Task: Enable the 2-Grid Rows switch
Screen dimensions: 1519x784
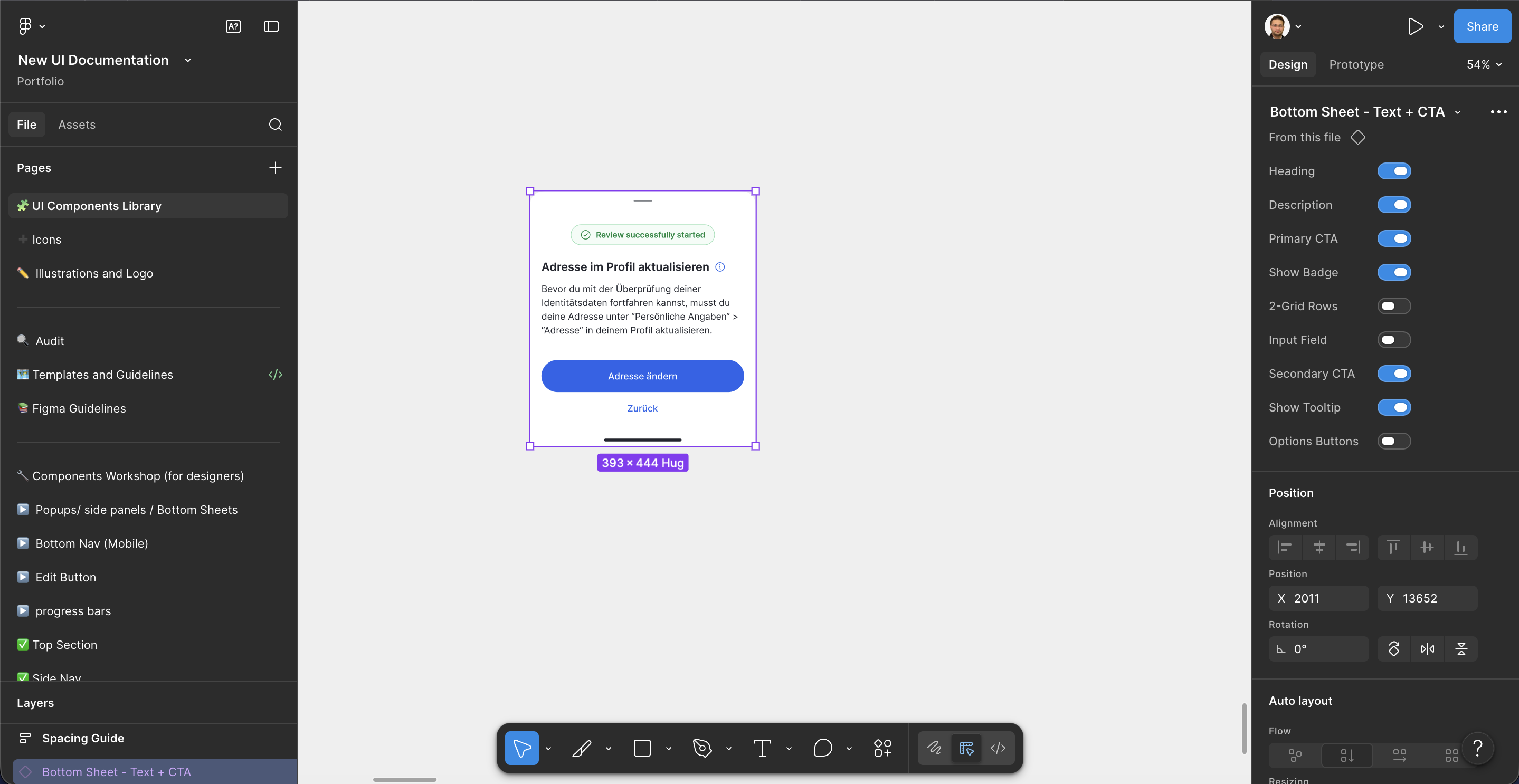Action: 1394,306
